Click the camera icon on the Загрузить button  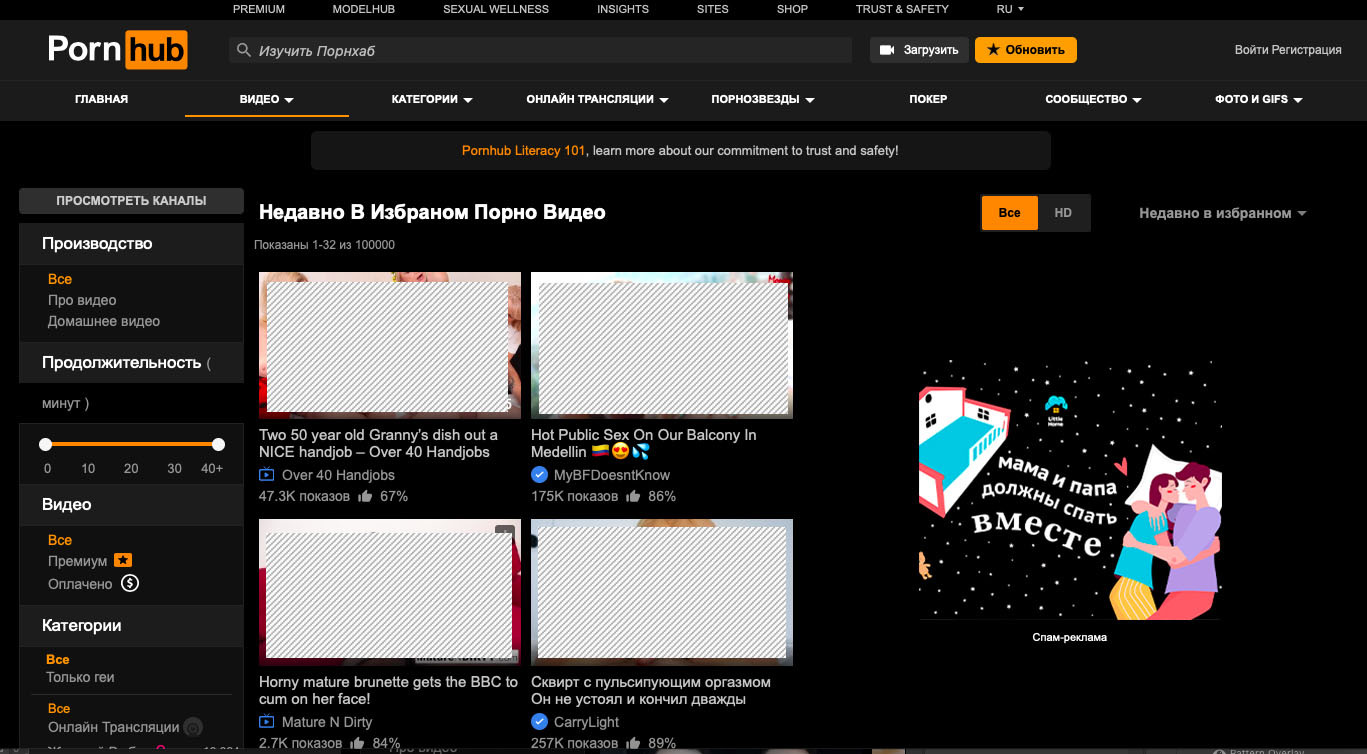point(886,50)
